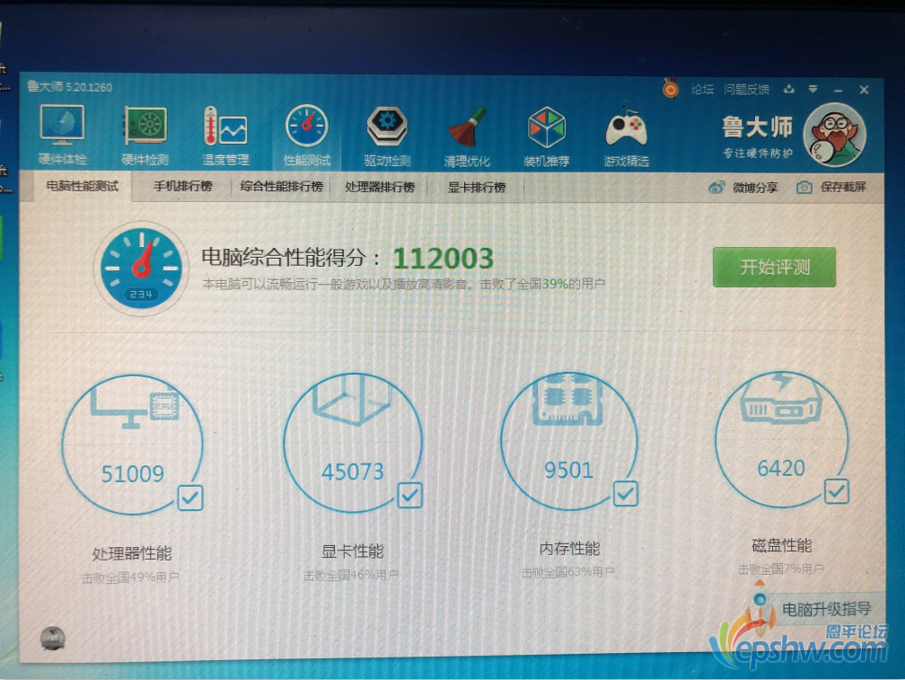Click the 鲁大师 5.20.1260 window title
This screenshot has height=680, width=905.
[x=69, y=87]
